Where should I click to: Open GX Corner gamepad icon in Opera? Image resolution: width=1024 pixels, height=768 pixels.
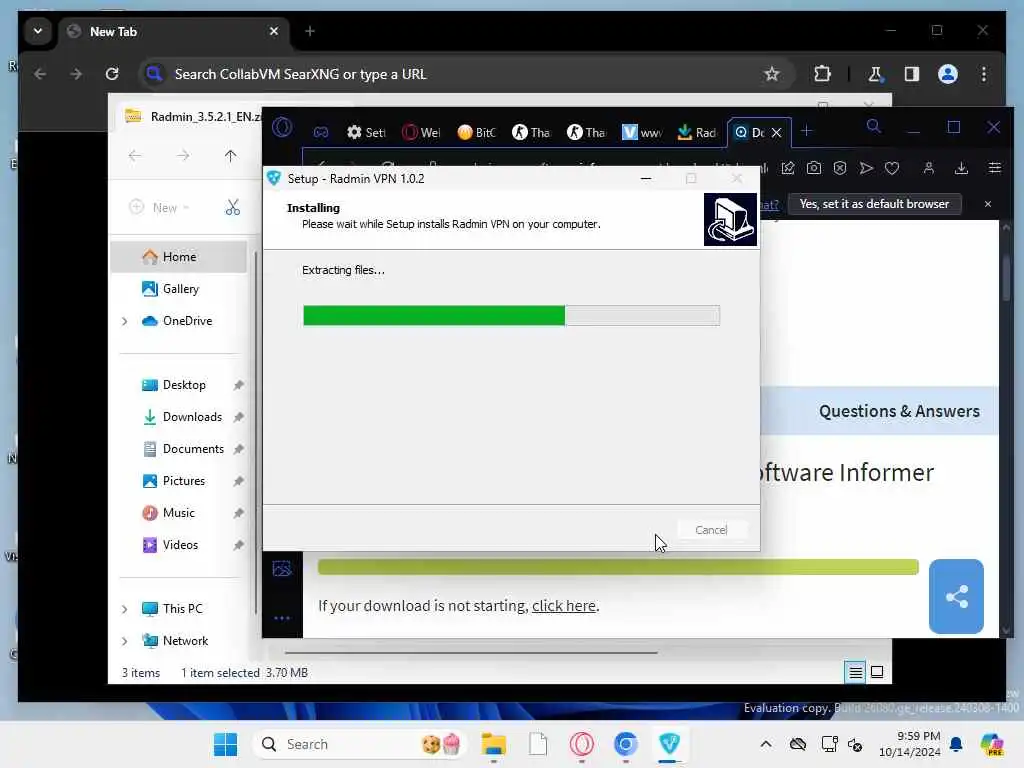point(321,132)
